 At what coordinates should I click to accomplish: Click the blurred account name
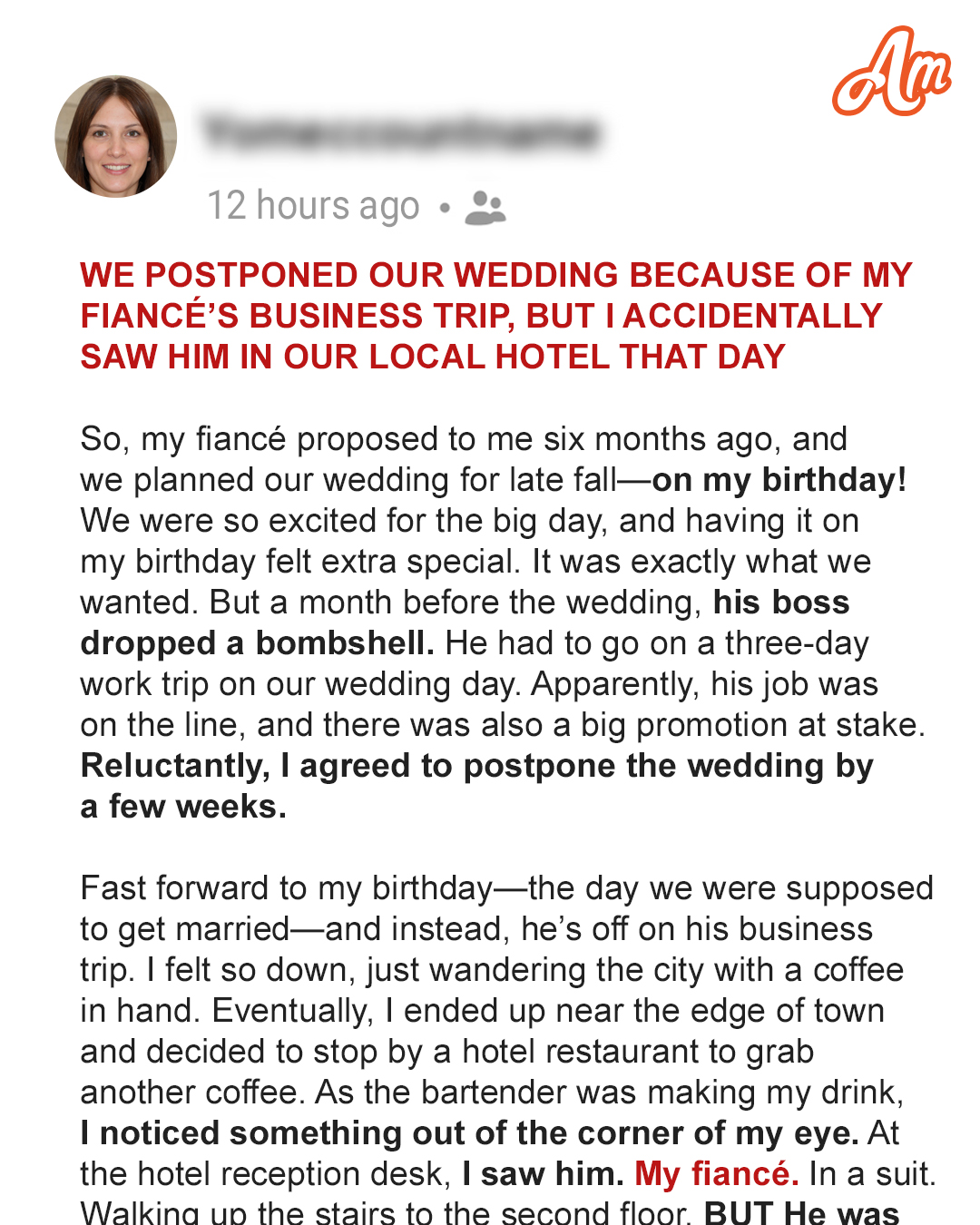(x=402, y=132)
